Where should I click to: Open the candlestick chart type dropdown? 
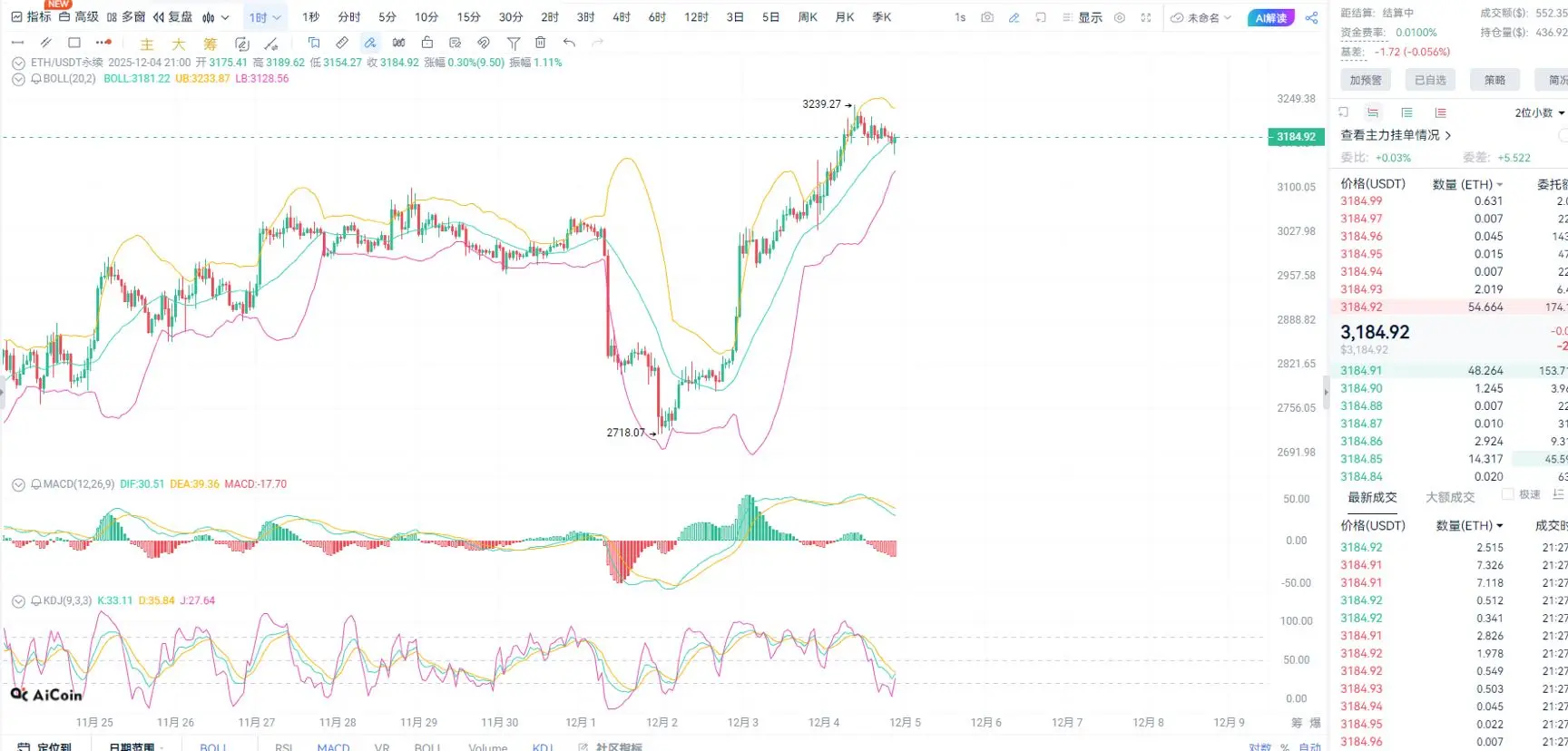coord(216,17)
